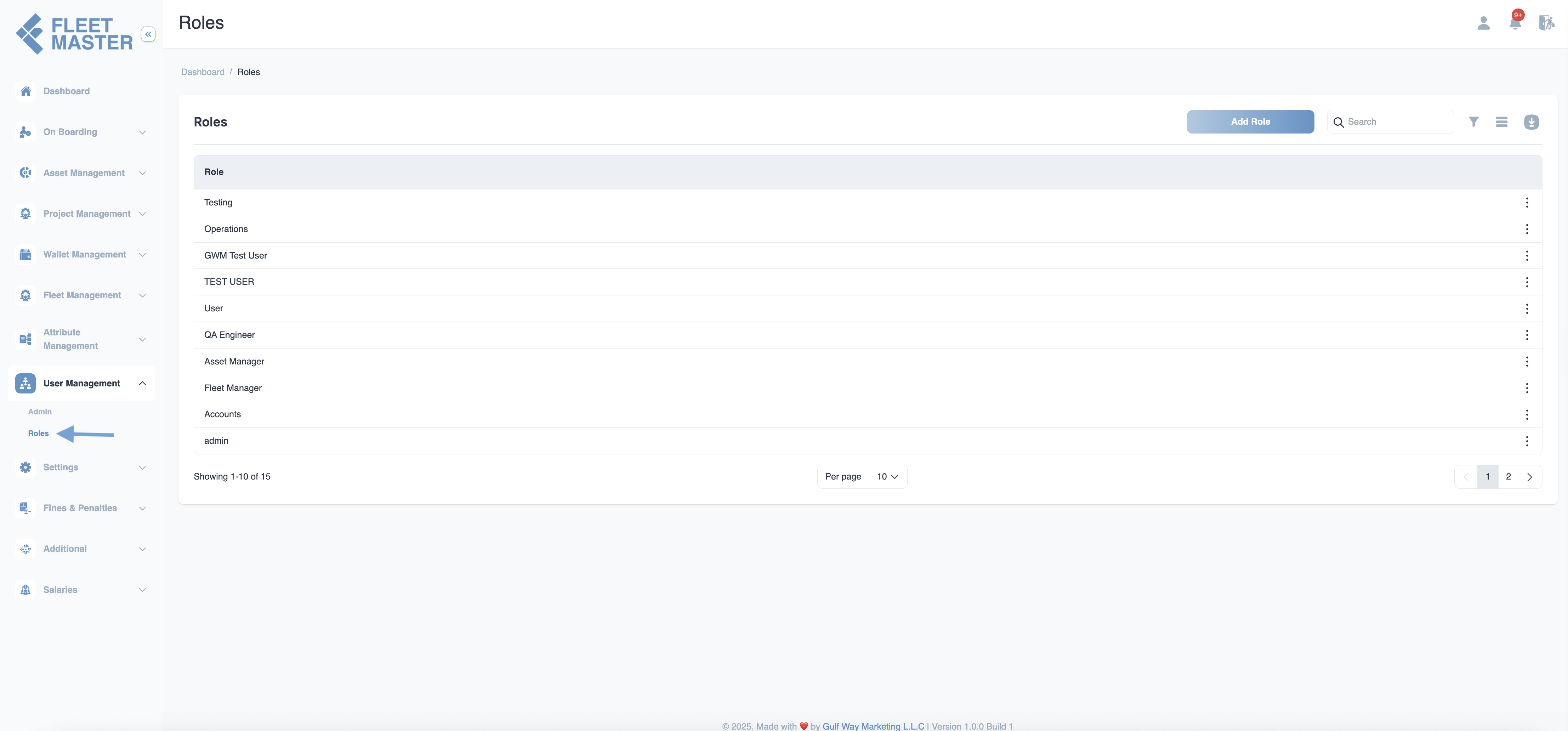Click the Settings gear icon
Viewport: 1568px width, 731px height.
click(x=25, y=467)
